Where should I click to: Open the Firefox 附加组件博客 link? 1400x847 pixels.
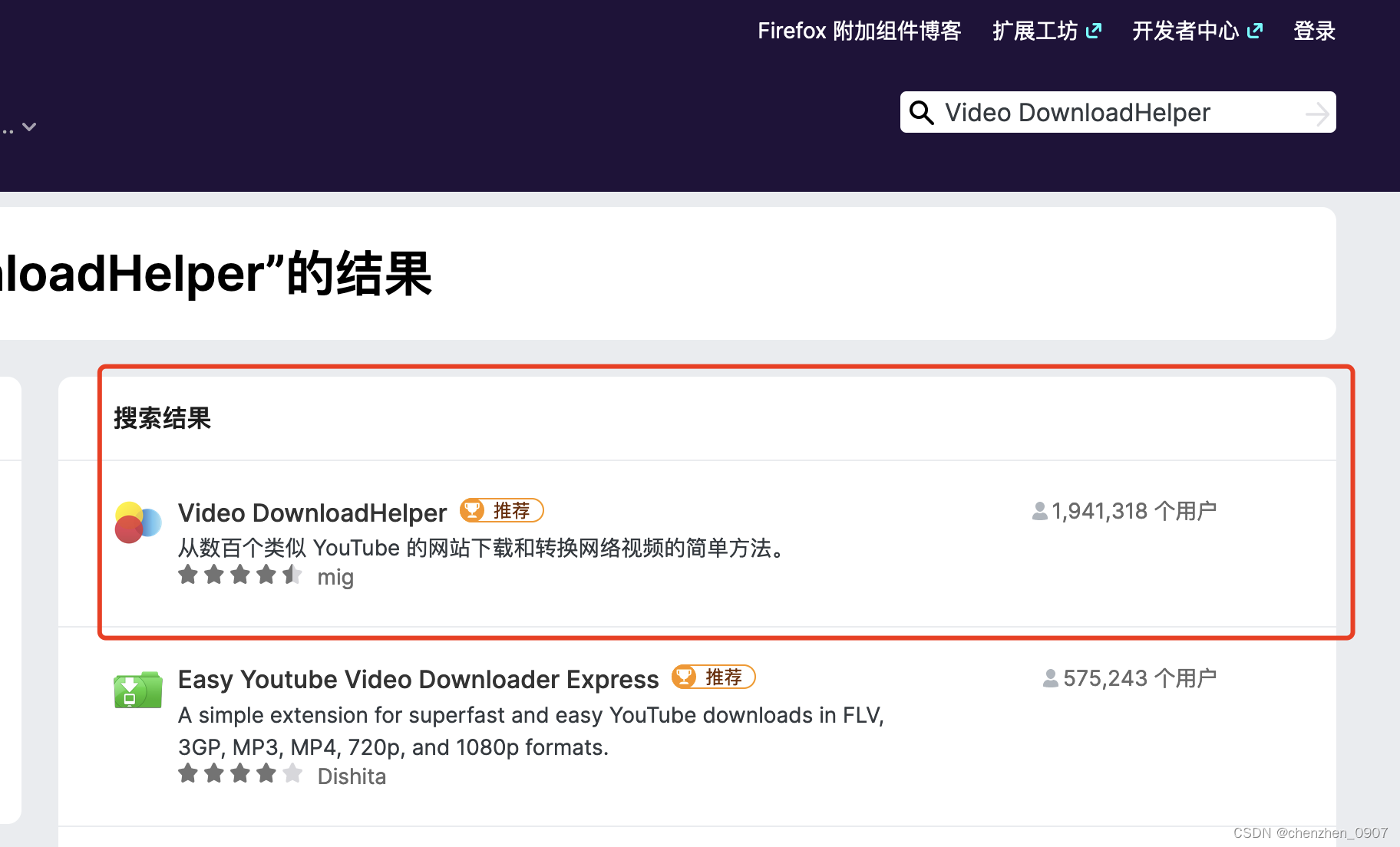click(x=859, y=31)
